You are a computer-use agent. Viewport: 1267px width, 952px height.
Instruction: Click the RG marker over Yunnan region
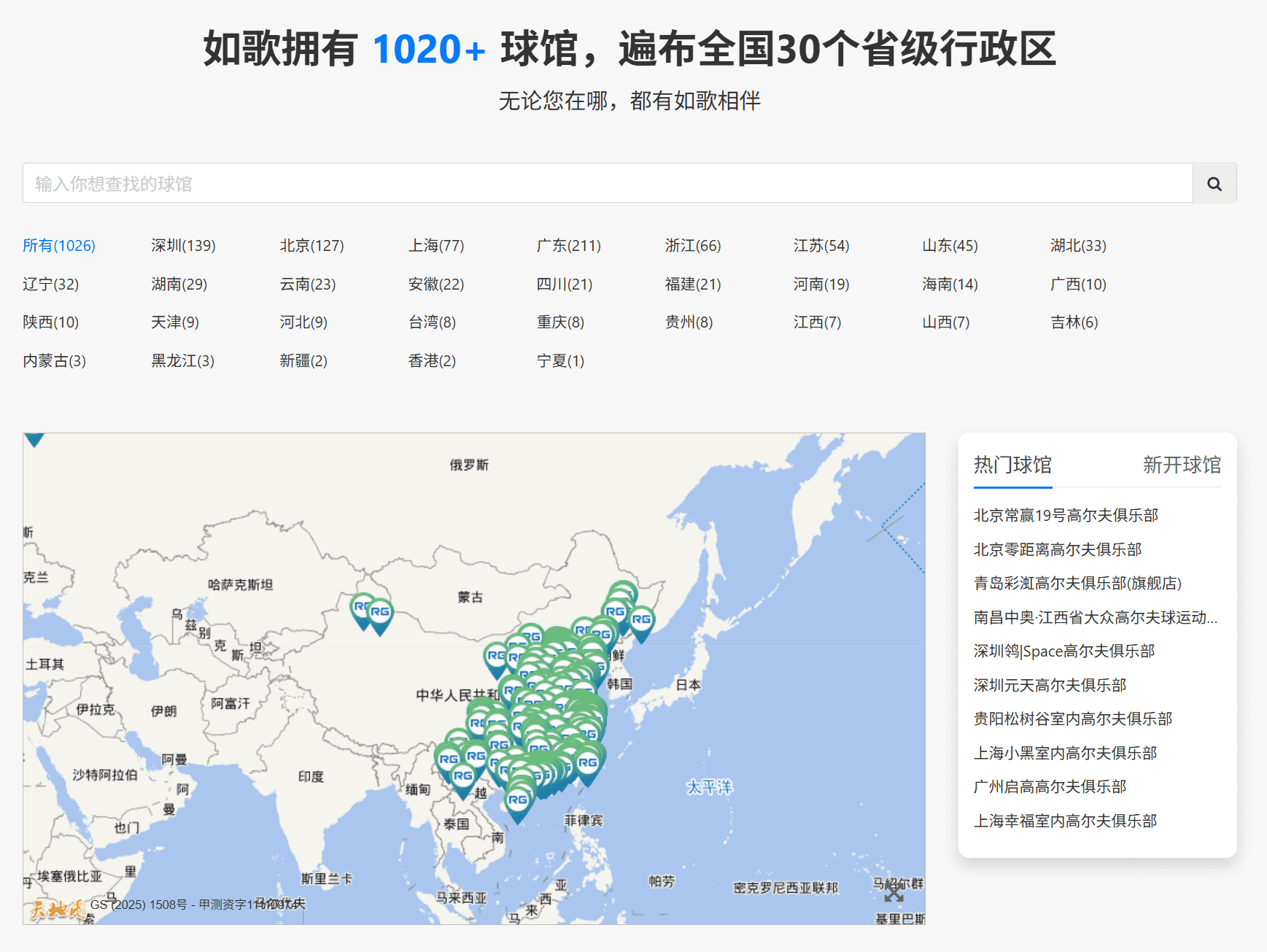[x=462, y=778]
